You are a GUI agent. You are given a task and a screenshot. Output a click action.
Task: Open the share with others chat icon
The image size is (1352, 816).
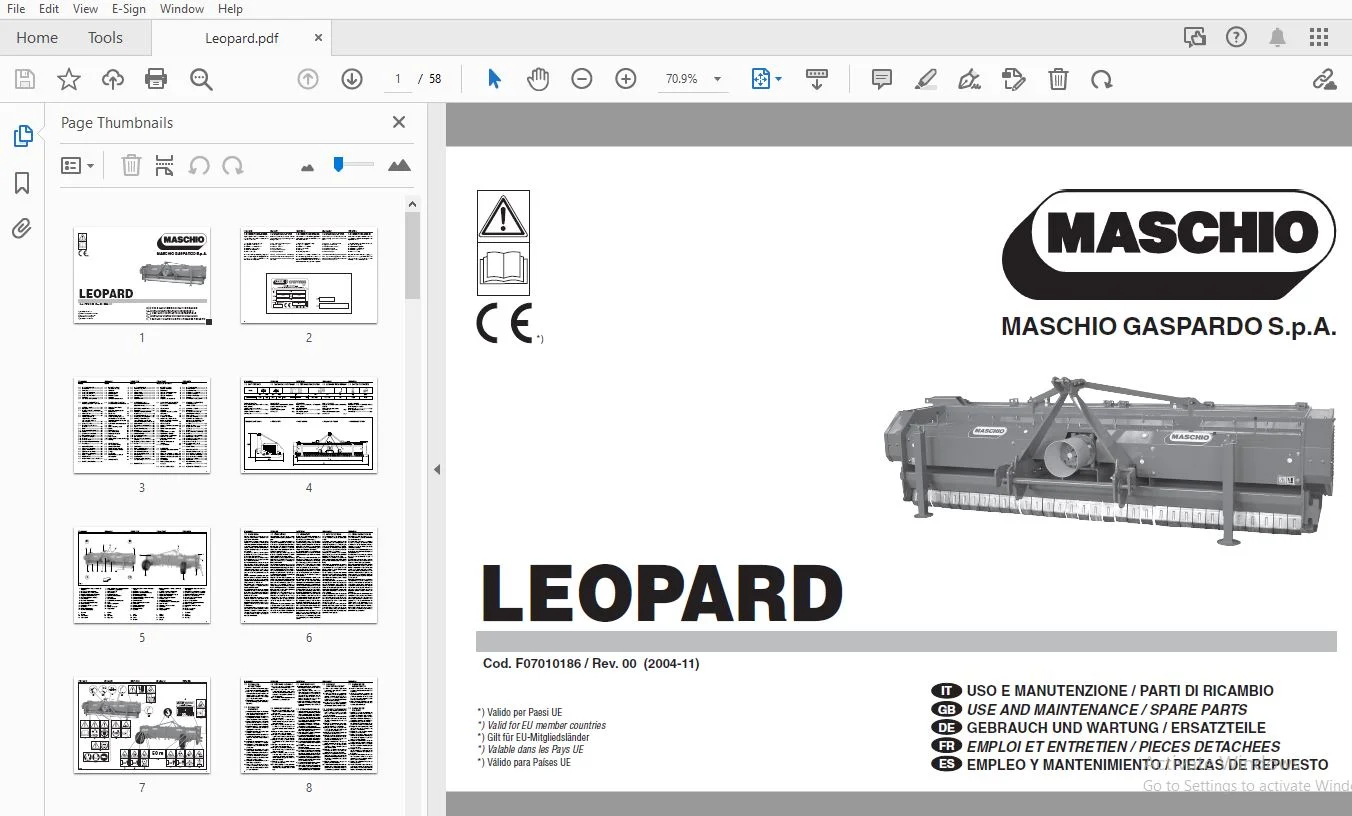(x=1195, y=38)
